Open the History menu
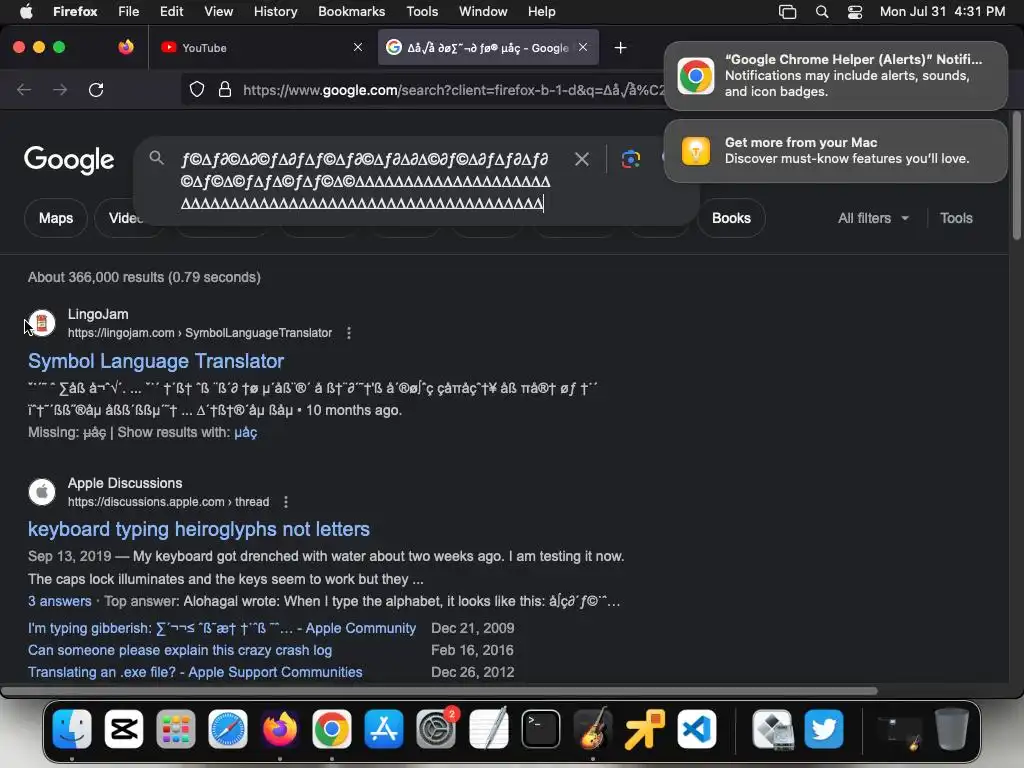This screenshot has width=1024, height=768. point(275,11)
